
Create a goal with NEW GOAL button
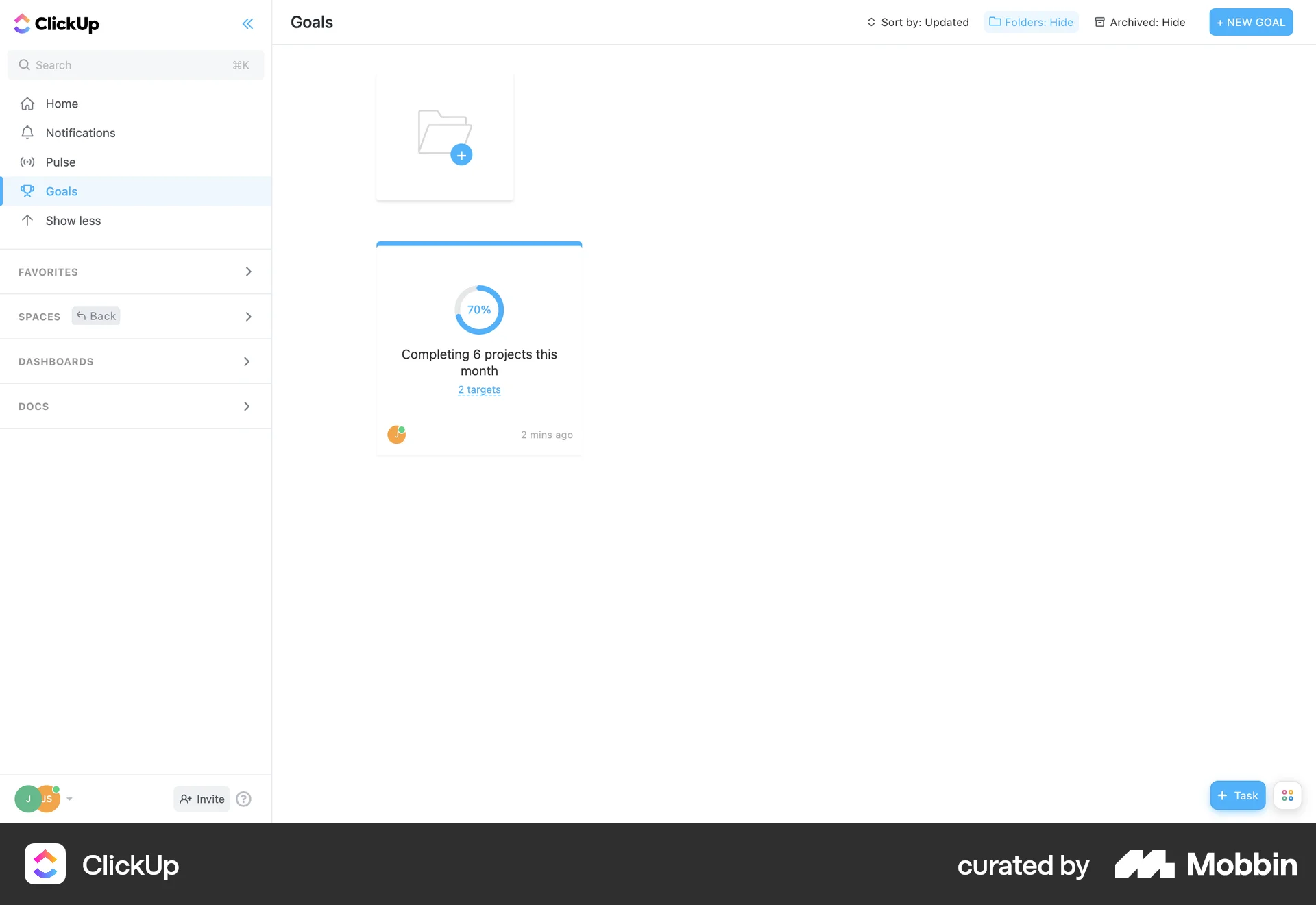tap(1250, 21)
